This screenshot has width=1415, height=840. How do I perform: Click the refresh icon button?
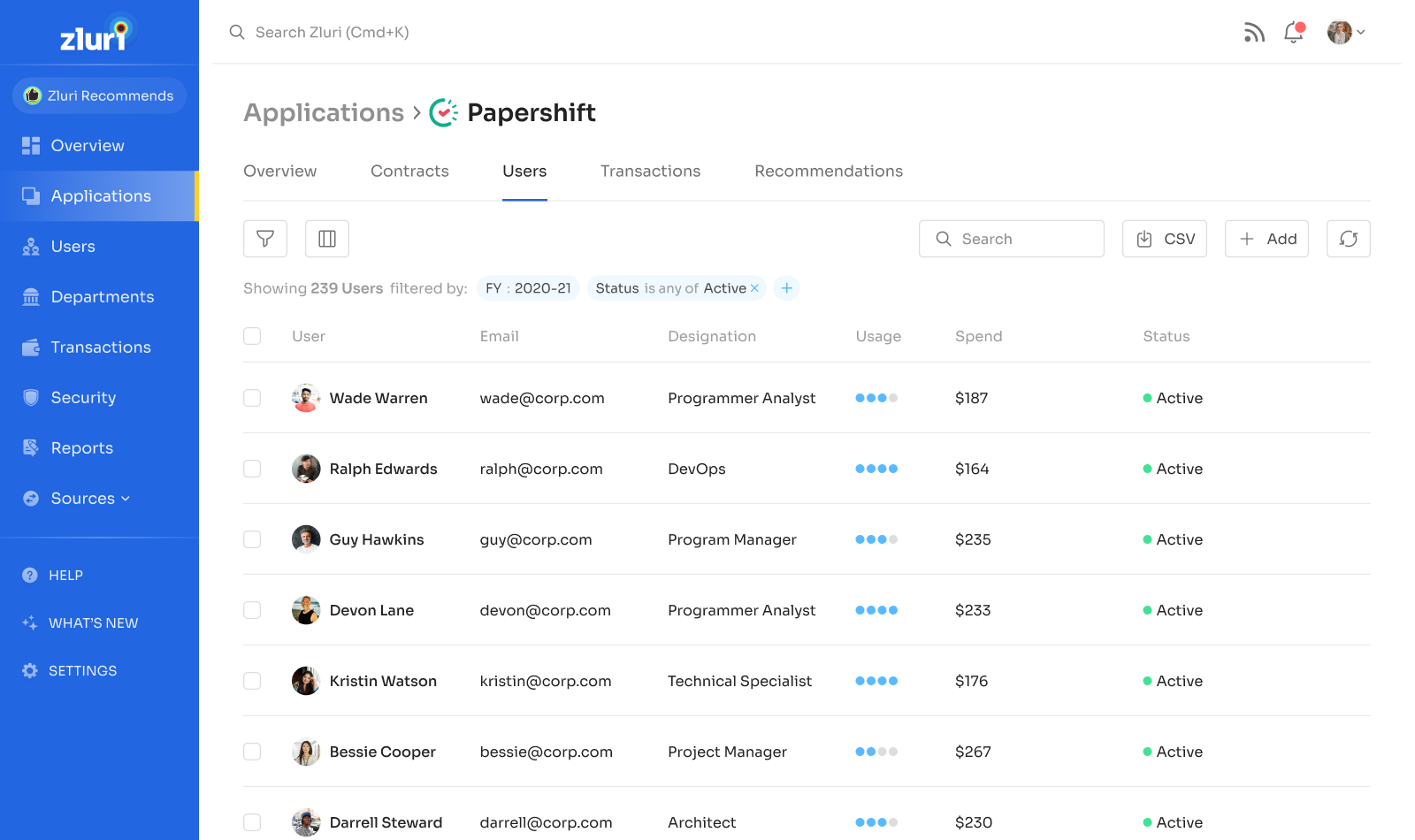(x=1349, y=239)
